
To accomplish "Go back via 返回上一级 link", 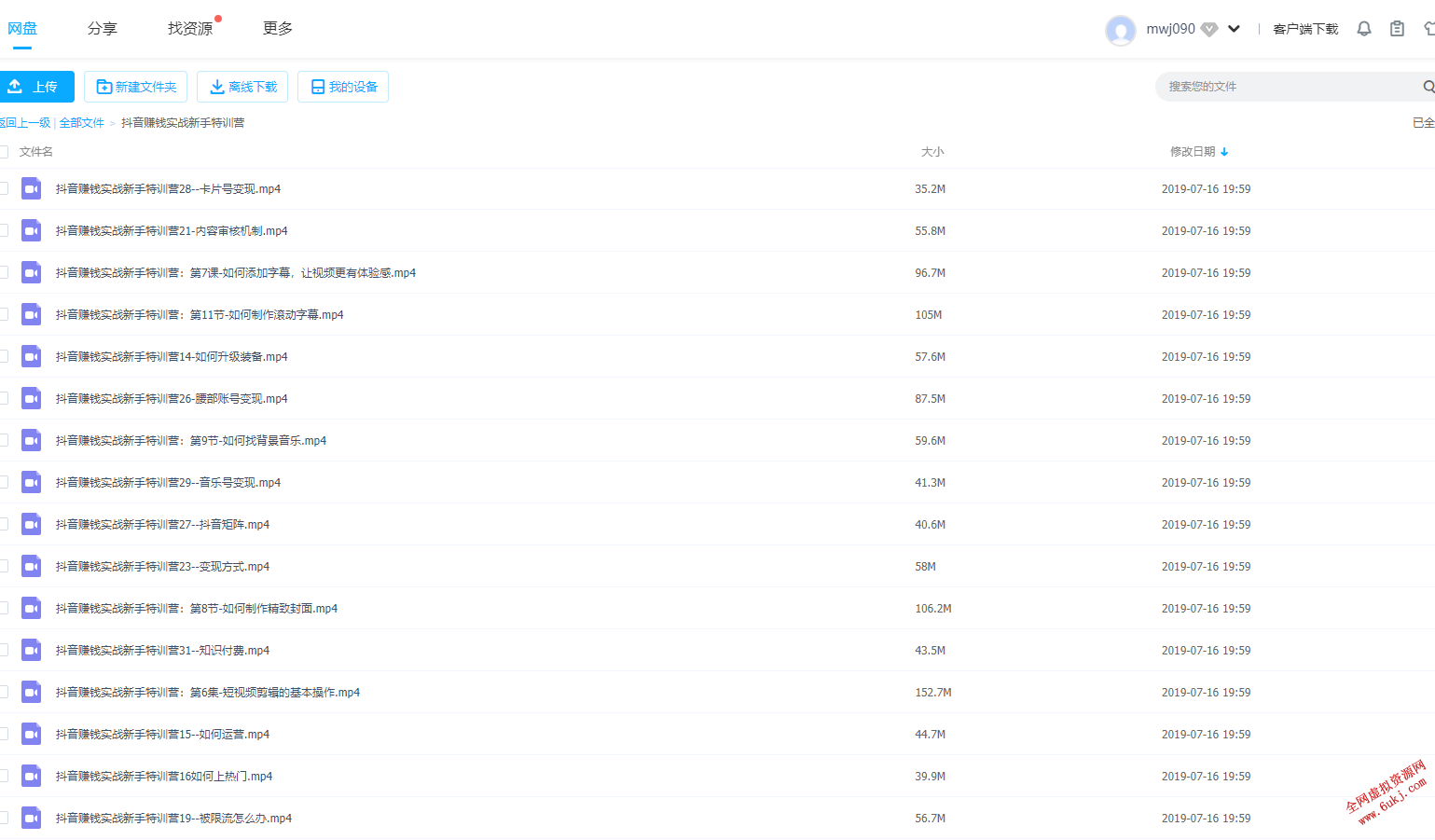I will click(25, 123).
